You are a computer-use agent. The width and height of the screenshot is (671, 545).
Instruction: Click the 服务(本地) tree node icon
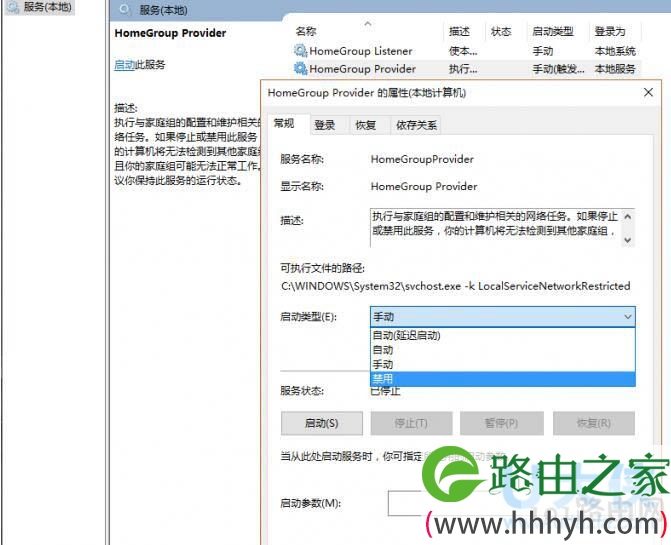coord(13,7)
